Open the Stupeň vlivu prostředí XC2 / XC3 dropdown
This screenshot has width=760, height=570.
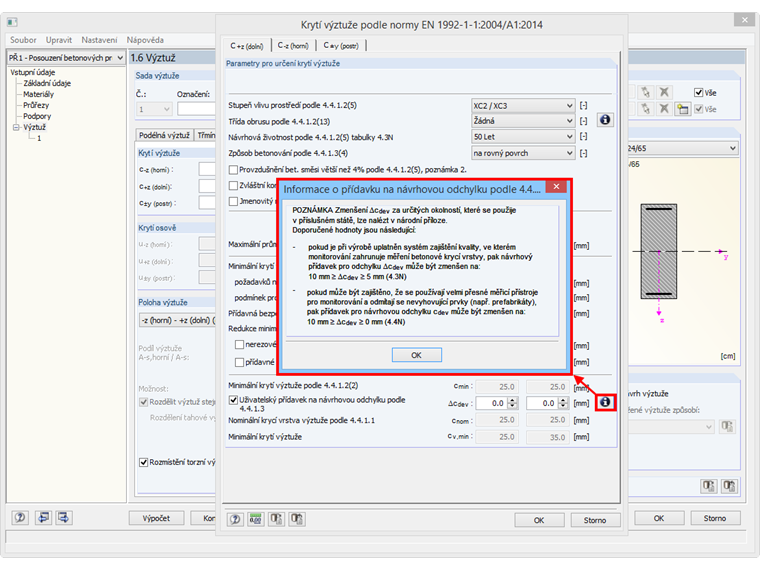(523, 106)
